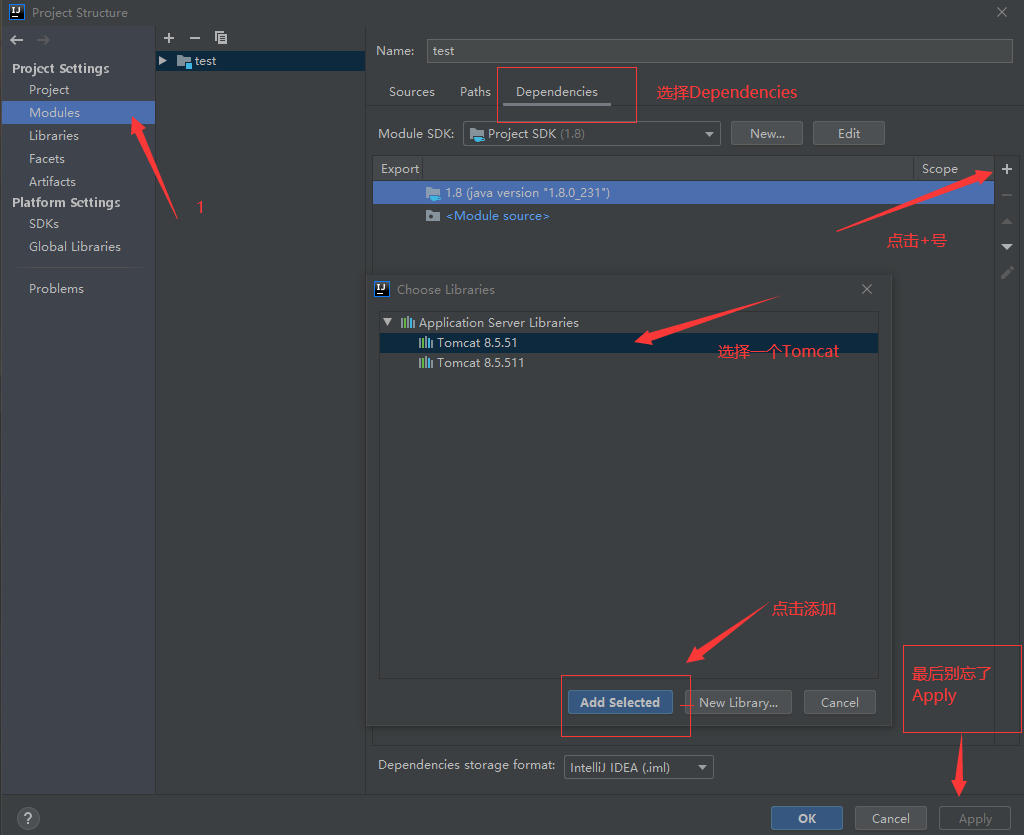
Task: Open Dependencies storage format dropdown
Action: pyautogui.click(x=639, y=767)
